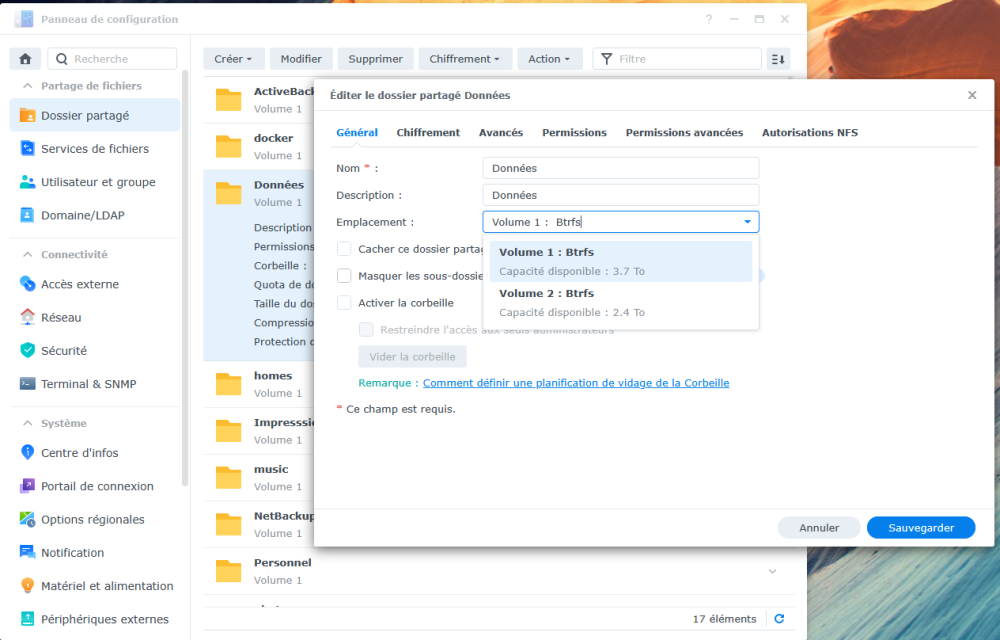Open the Corbeille scheduling help link

(x=576, y=383)
